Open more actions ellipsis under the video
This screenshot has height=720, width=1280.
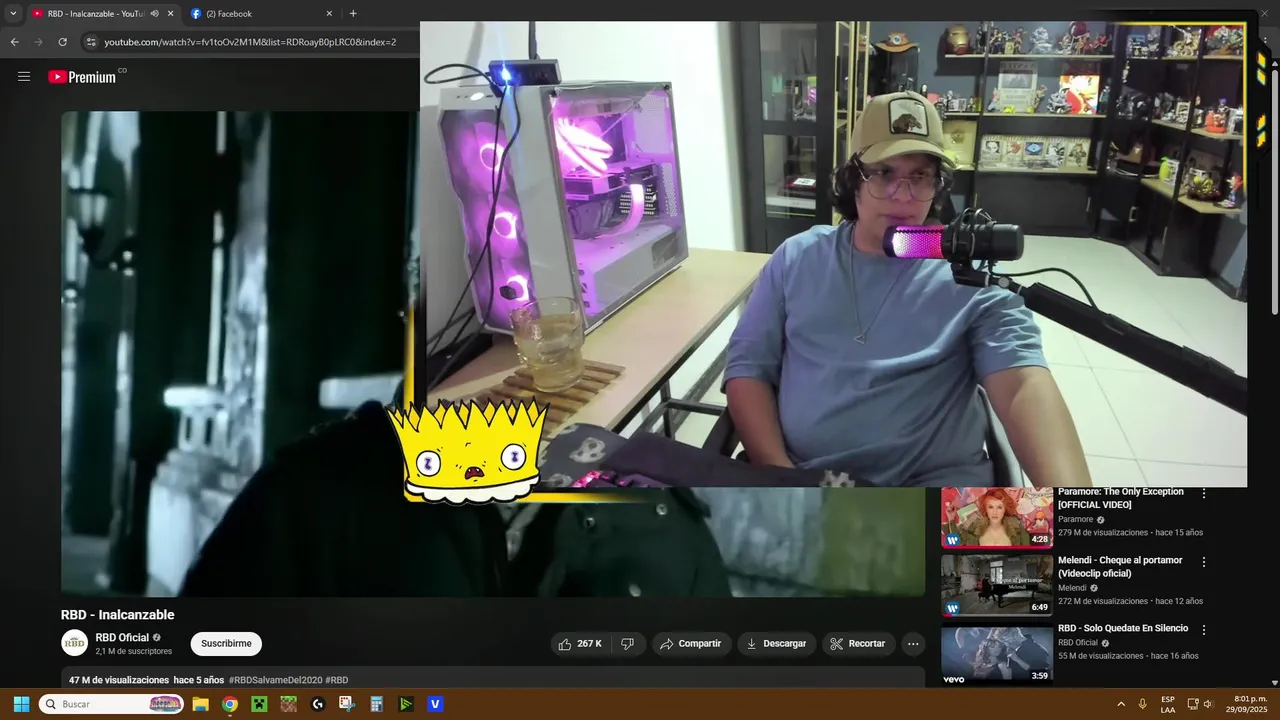(913, 644)
